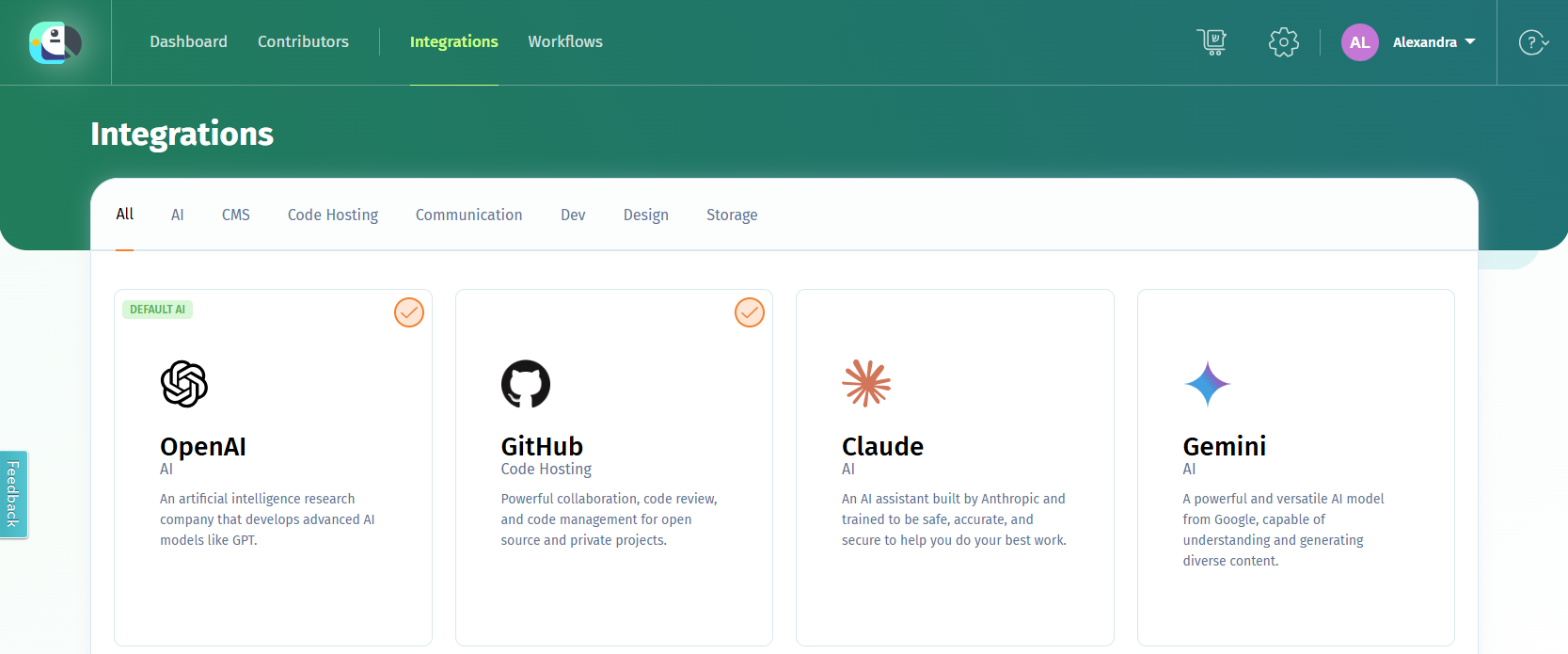Open settings gear icon
This screenshot has height=654, width=1568.
coord(1284,42)
